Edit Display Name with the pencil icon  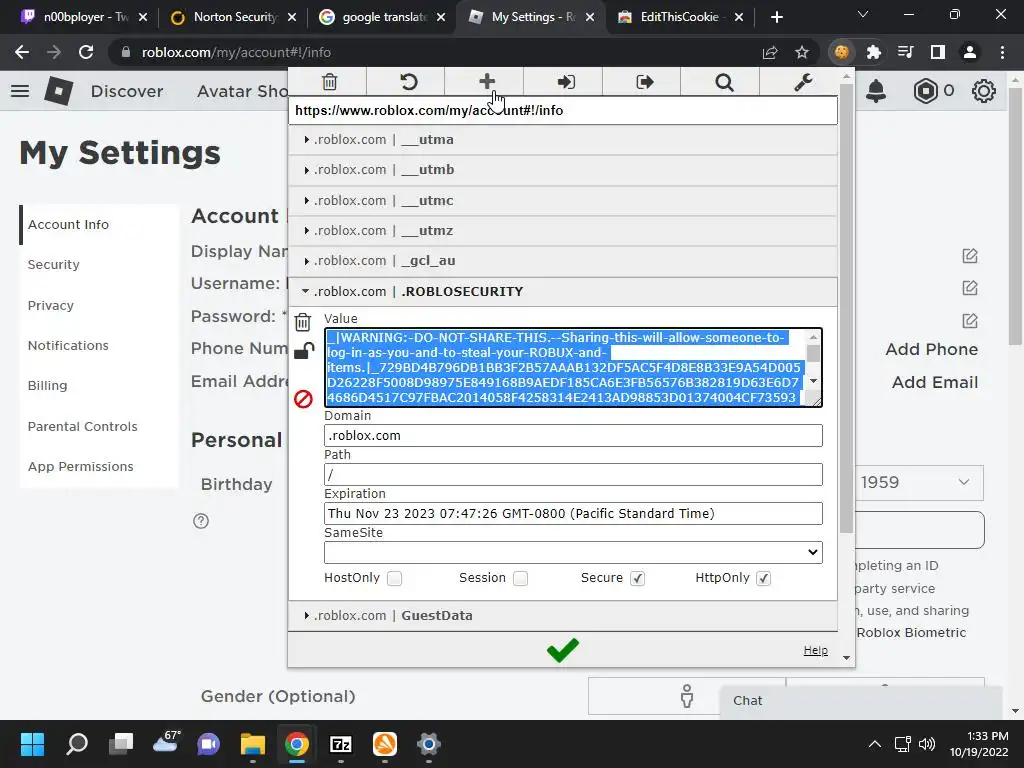(x=970, y=256)
